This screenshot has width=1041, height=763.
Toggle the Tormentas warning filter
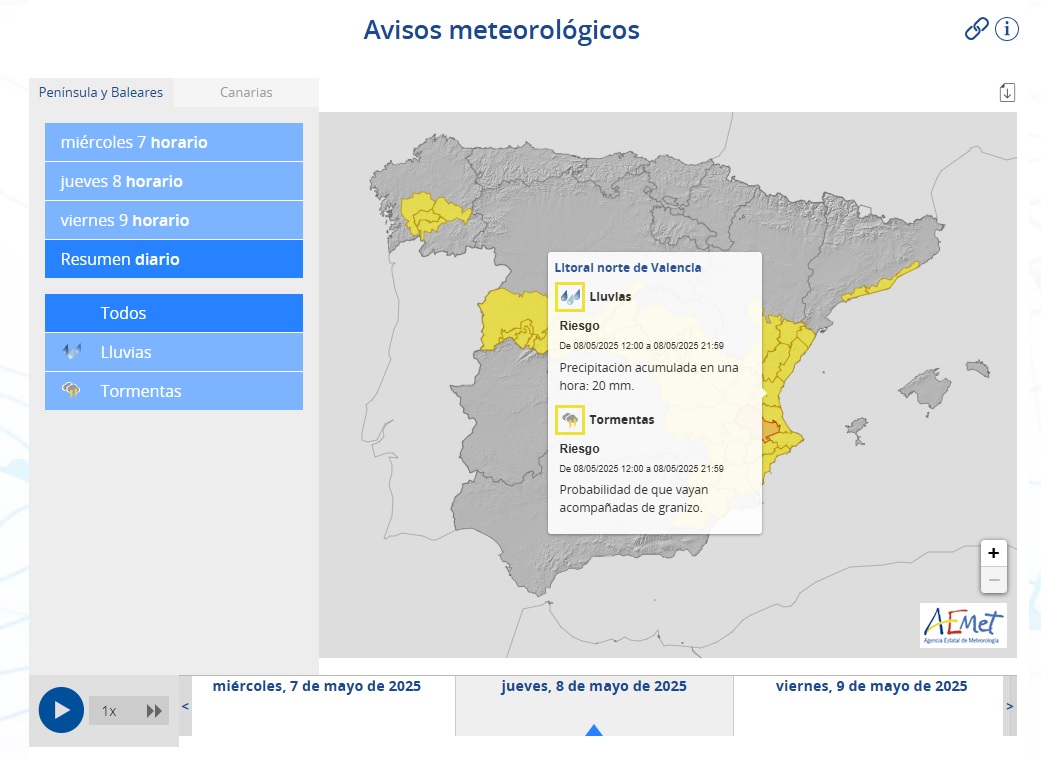173,390
